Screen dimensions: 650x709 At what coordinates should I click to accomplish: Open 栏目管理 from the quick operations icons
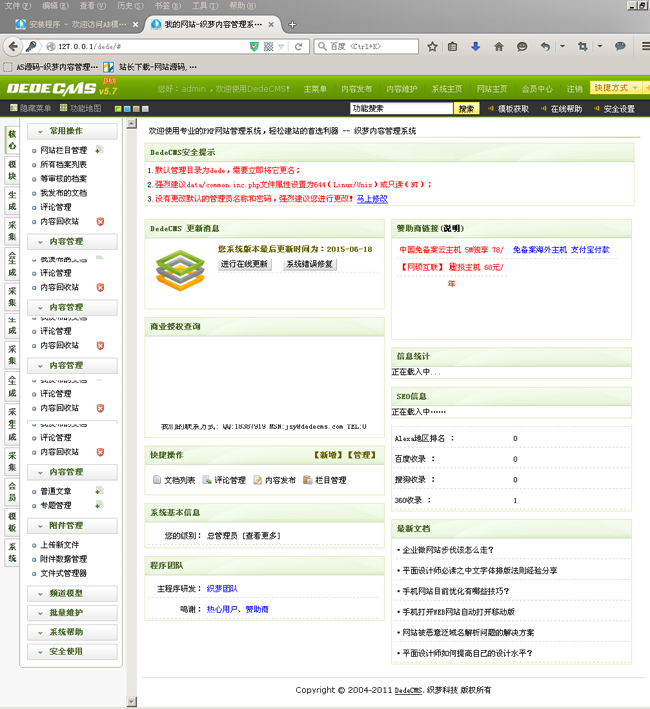(x=308, y=480)
